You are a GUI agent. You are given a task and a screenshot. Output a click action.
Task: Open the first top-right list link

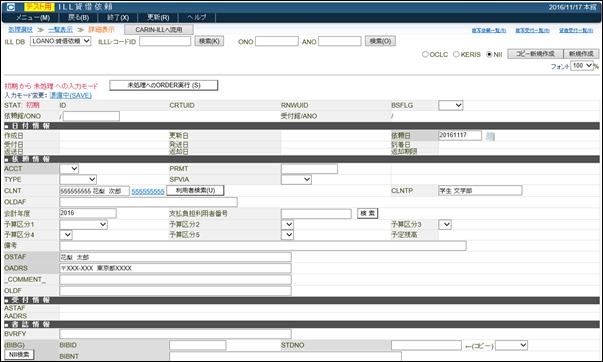coord(489,30)
